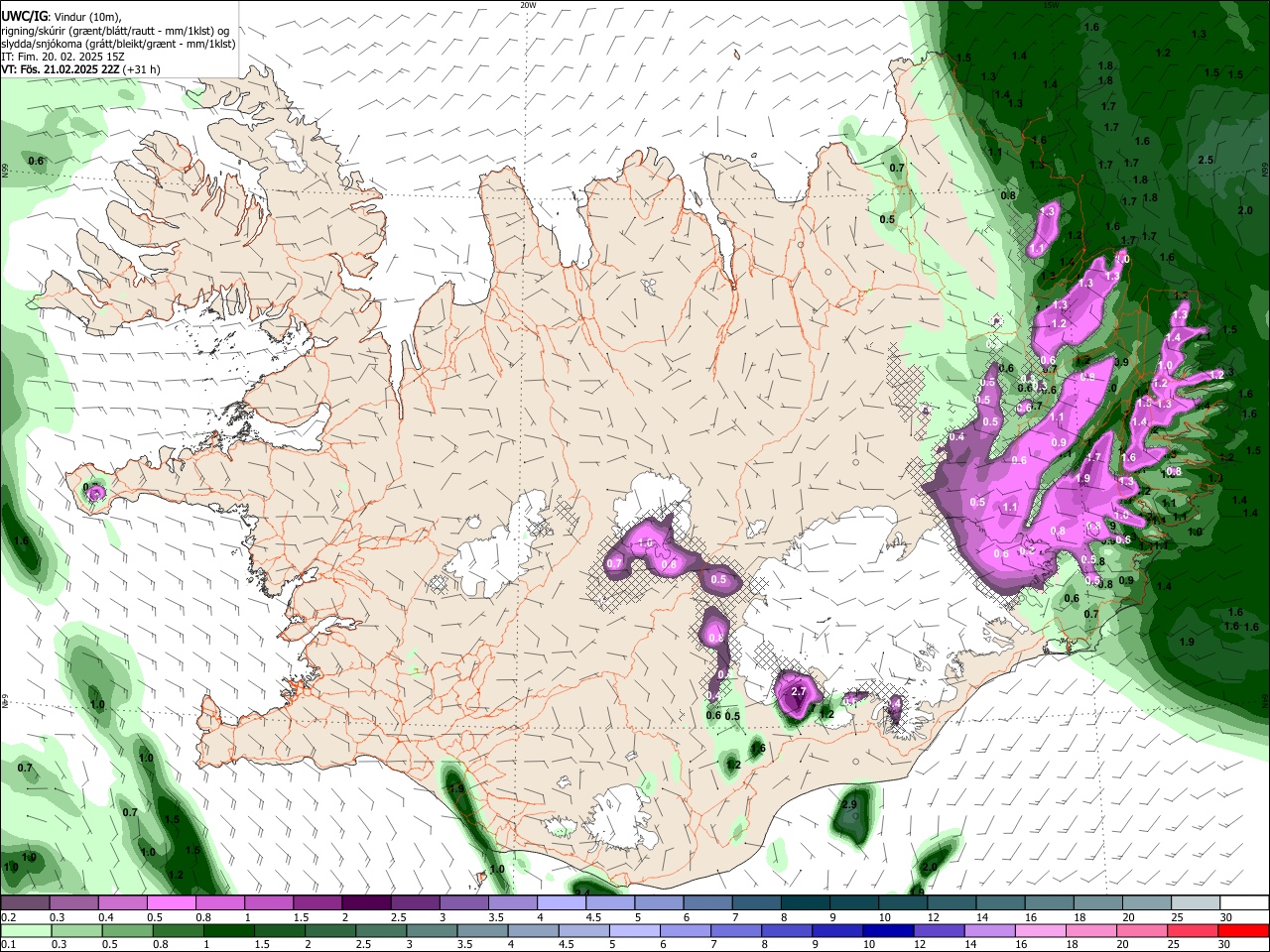Click the bold "VT: Fös. 21.02.2025 22Z" valid-time text
1270x952 pixels.
[x=61, y=69]
